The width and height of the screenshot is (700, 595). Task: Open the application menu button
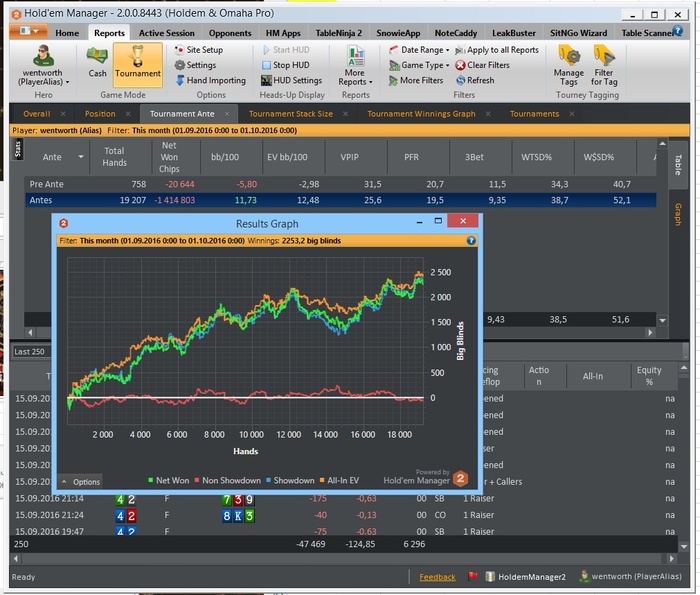[29, 31]
